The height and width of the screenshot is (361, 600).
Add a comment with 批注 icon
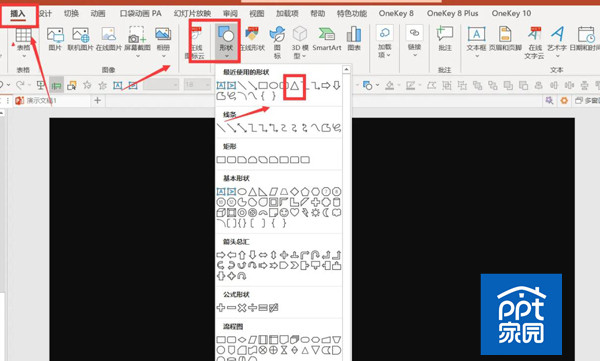point(445,35)
